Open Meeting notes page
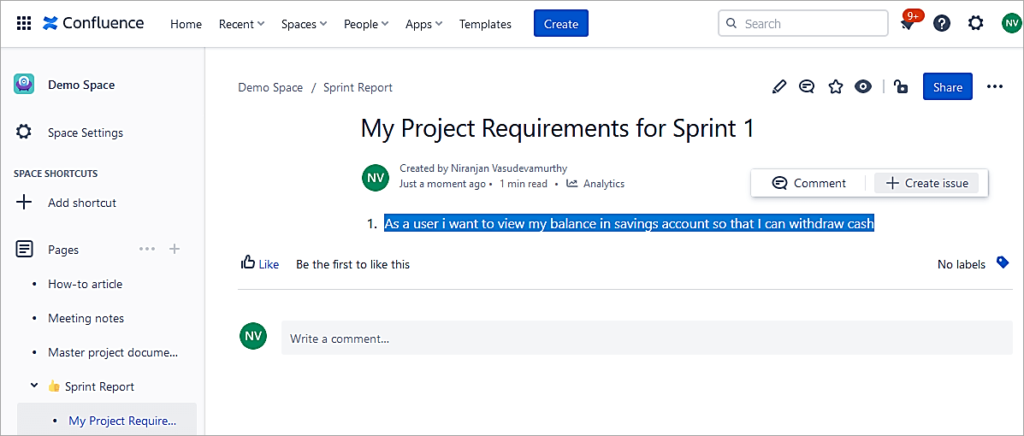This screenshot has height=436, width=1024. (86, 318)
